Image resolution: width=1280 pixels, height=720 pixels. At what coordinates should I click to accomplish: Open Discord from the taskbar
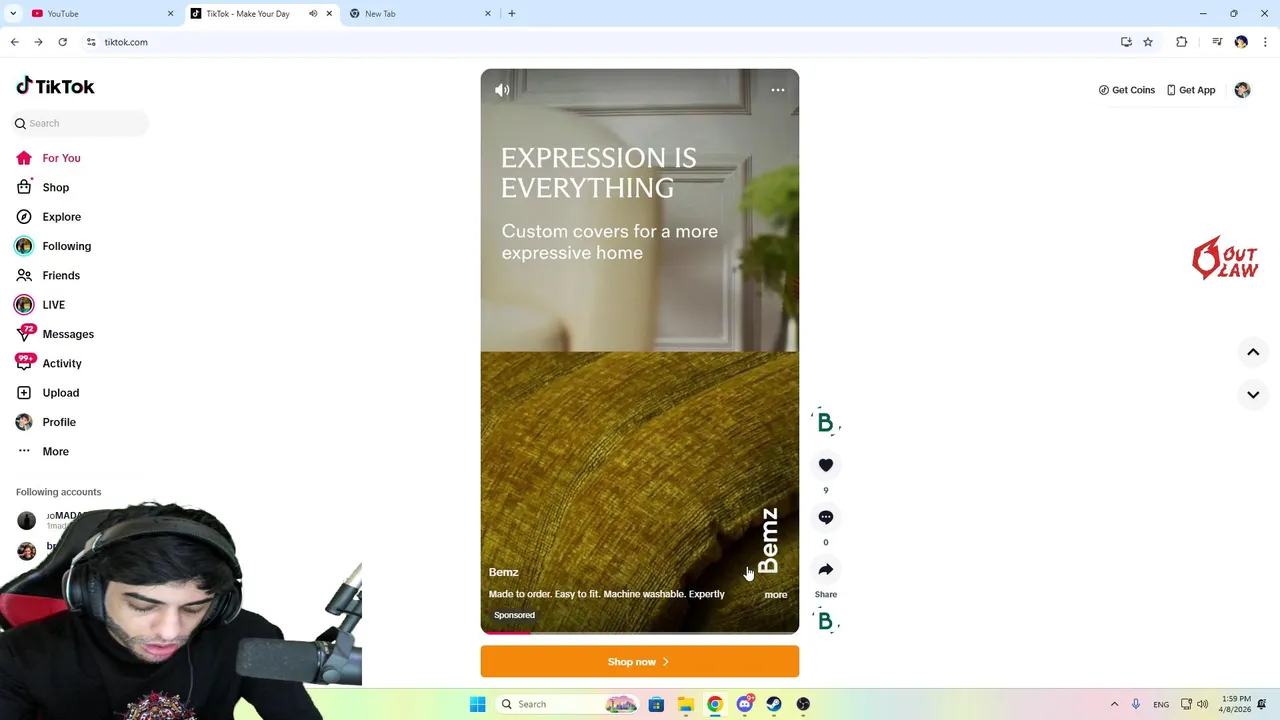pos(744,704)
